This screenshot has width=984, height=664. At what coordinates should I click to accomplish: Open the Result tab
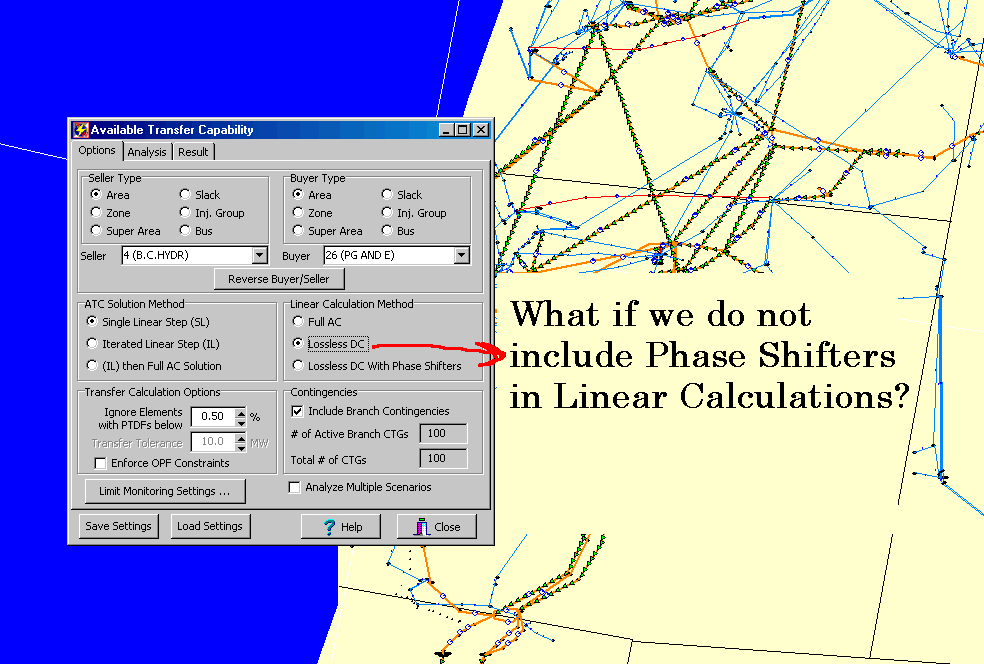[193, 152]
